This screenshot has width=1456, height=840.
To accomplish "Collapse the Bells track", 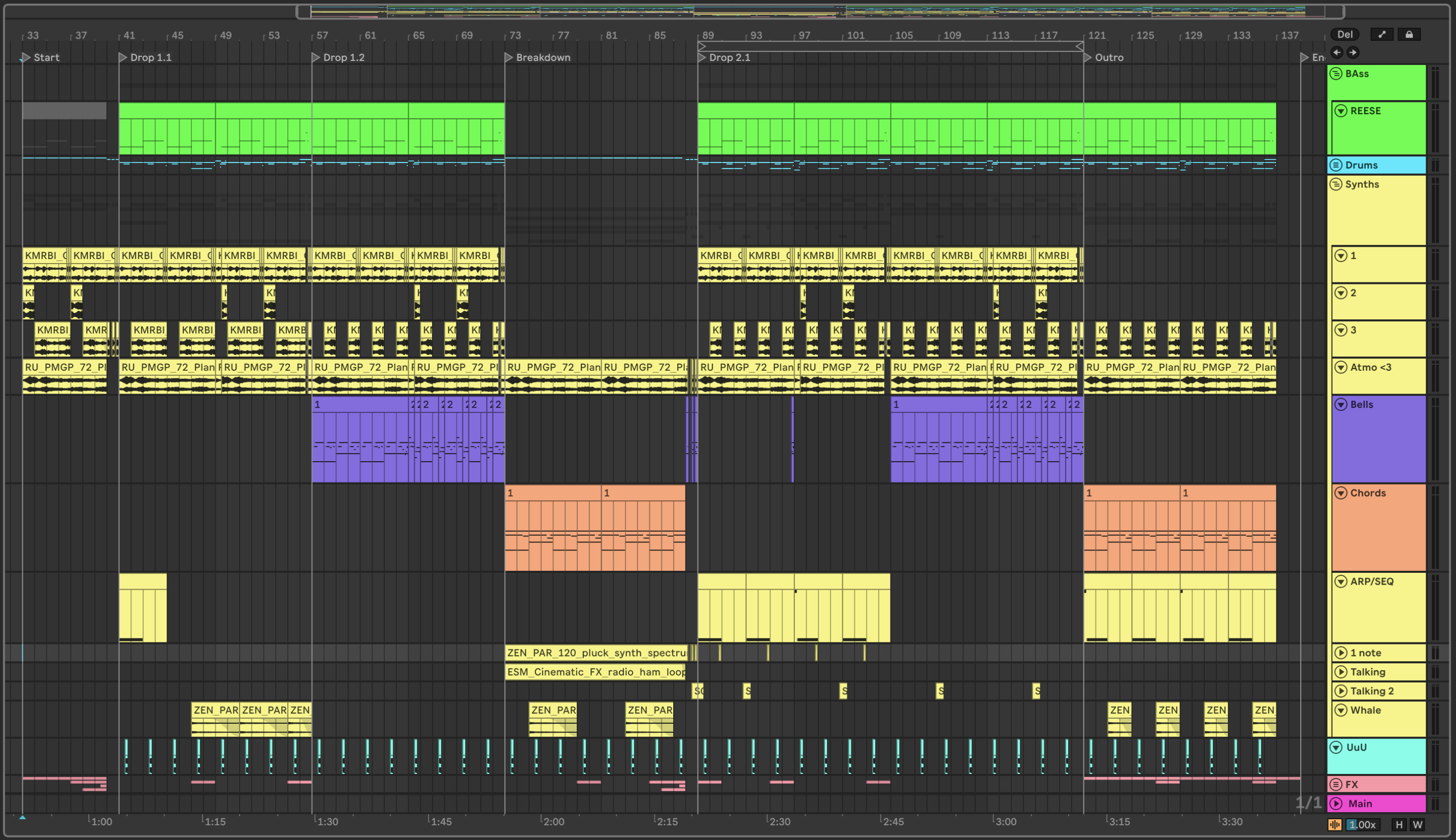I will tap(1341, 404).
